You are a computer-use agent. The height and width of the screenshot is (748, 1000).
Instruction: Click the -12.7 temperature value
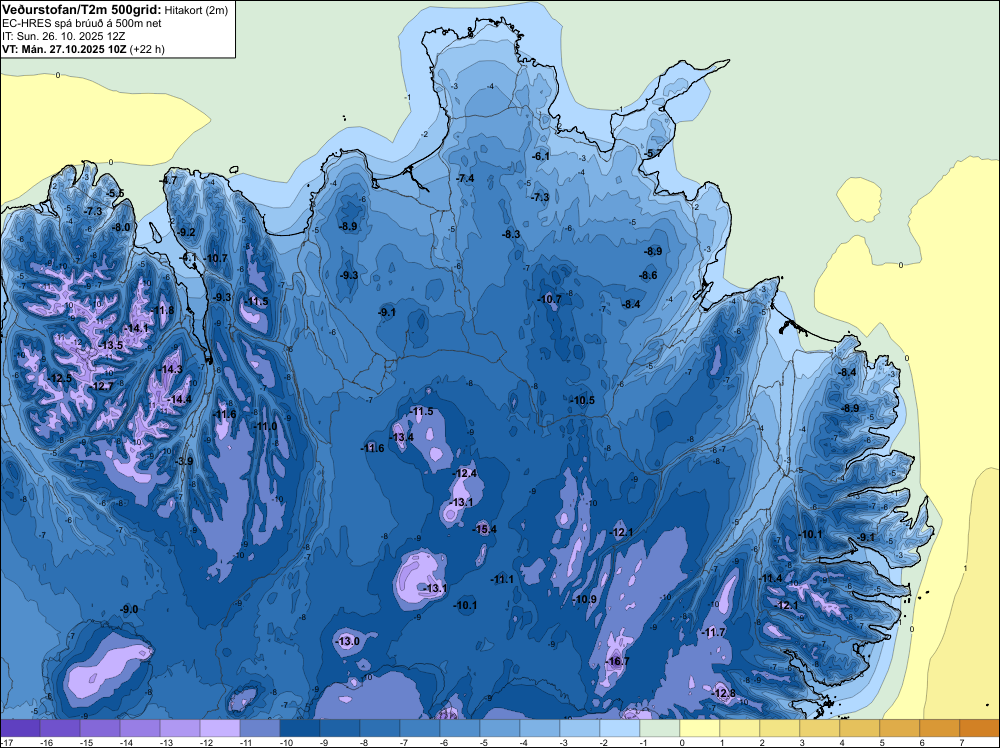(101, 386)
